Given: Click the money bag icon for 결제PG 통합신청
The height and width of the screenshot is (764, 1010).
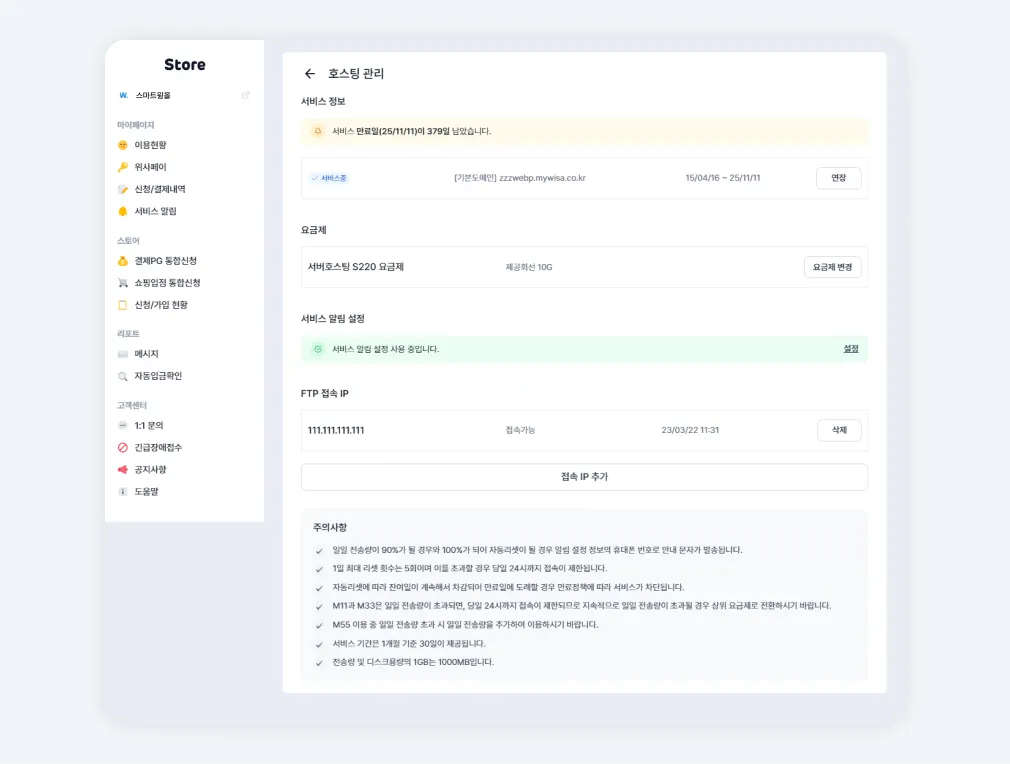Looking at the screenshot, I should [123, 261].
